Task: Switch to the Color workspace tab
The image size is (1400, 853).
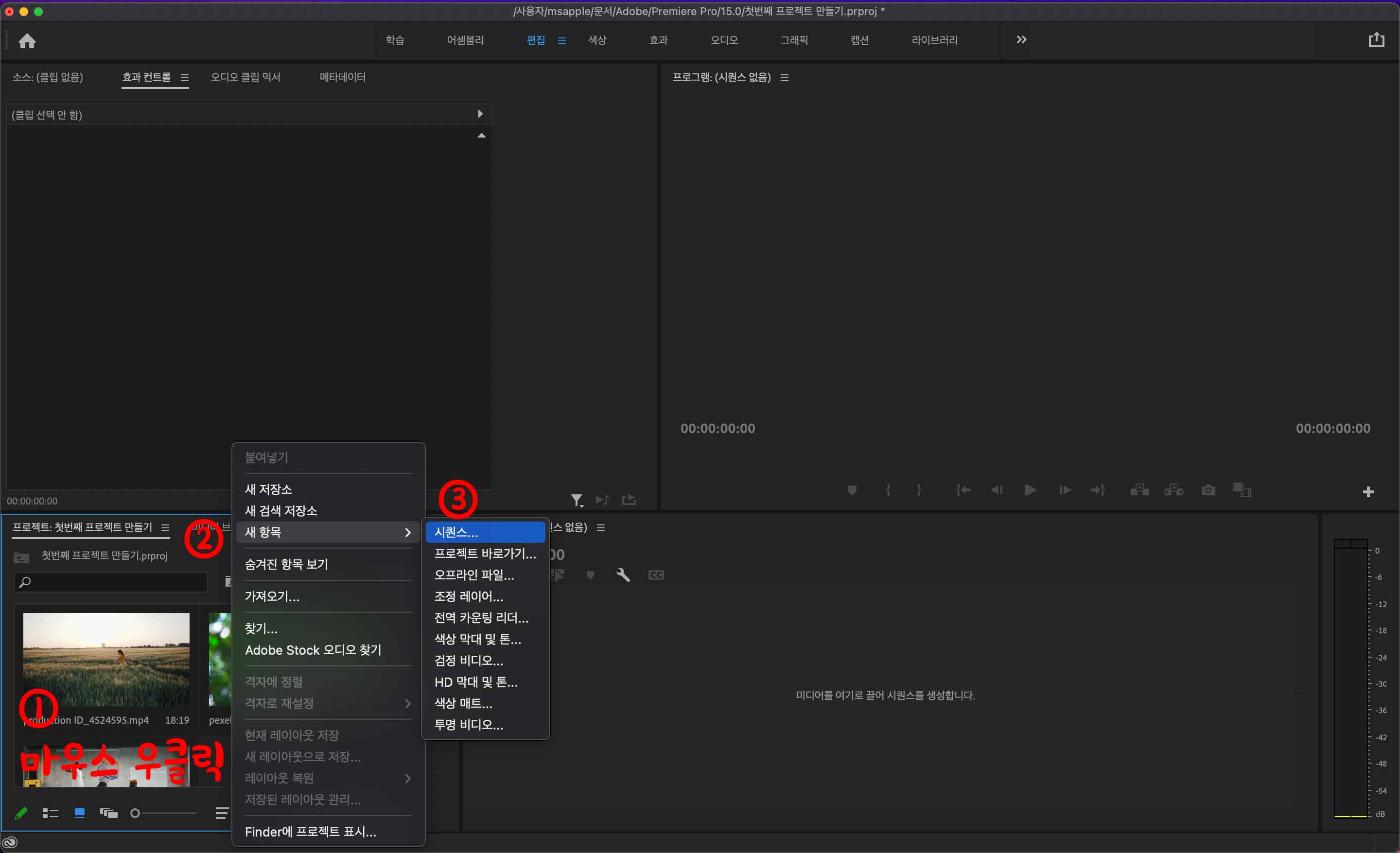Action: 596,40
